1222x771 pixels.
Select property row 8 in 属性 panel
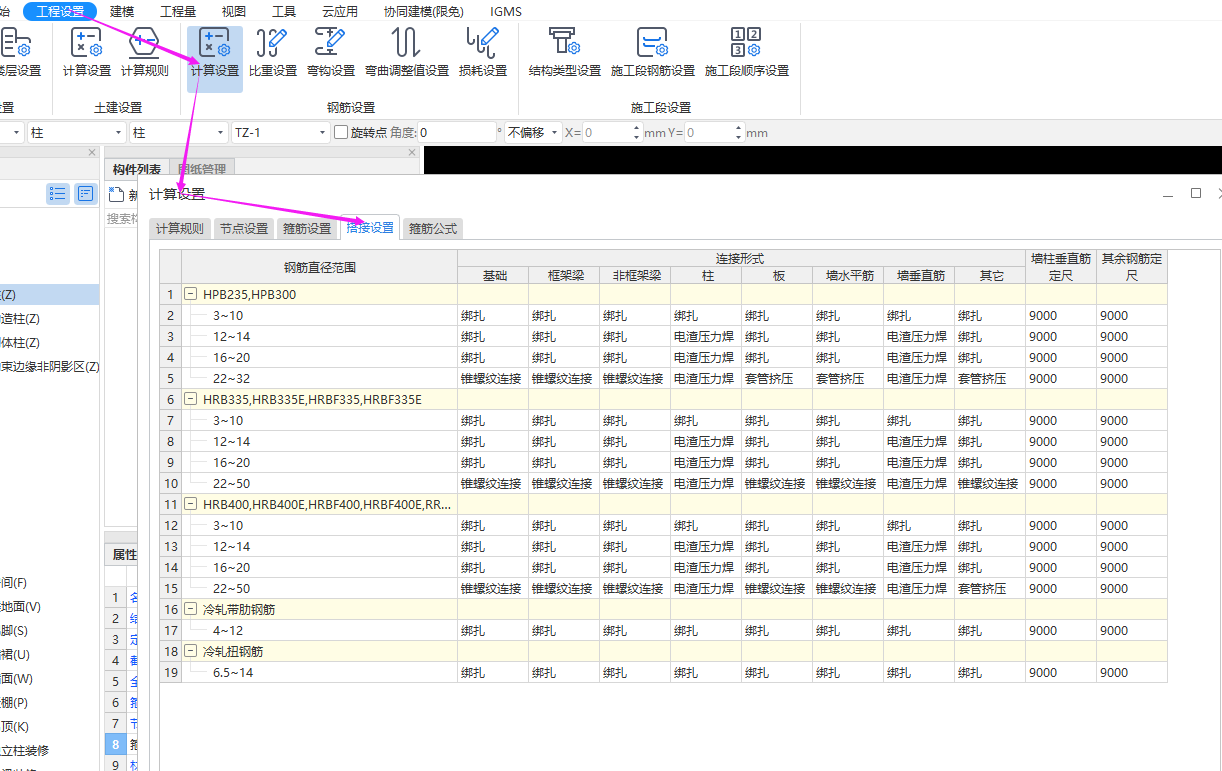pos(115,744)
